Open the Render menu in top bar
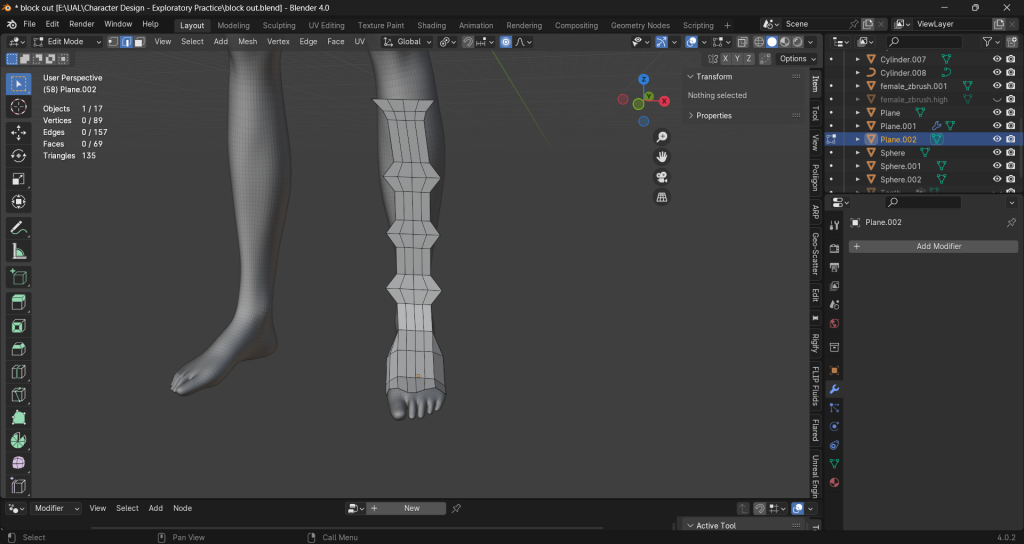Viewport: 1024px width, 544px height. coord(82,24)
